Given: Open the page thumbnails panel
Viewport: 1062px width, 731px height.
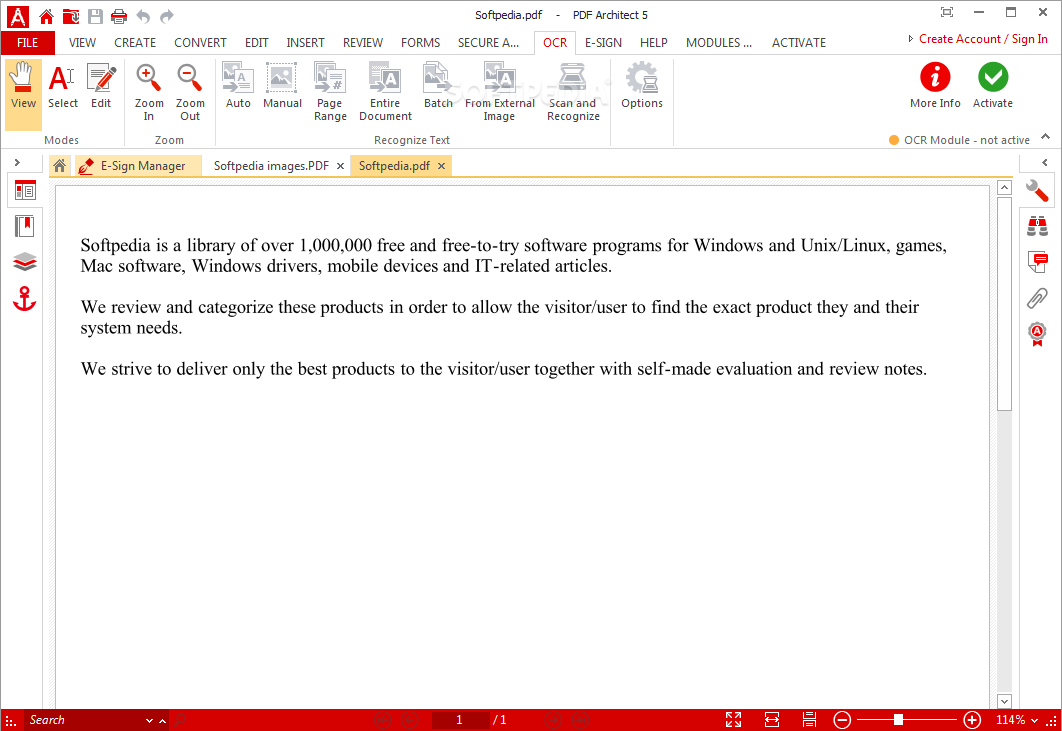Looking at the screenshot, I should pos(25,191).
